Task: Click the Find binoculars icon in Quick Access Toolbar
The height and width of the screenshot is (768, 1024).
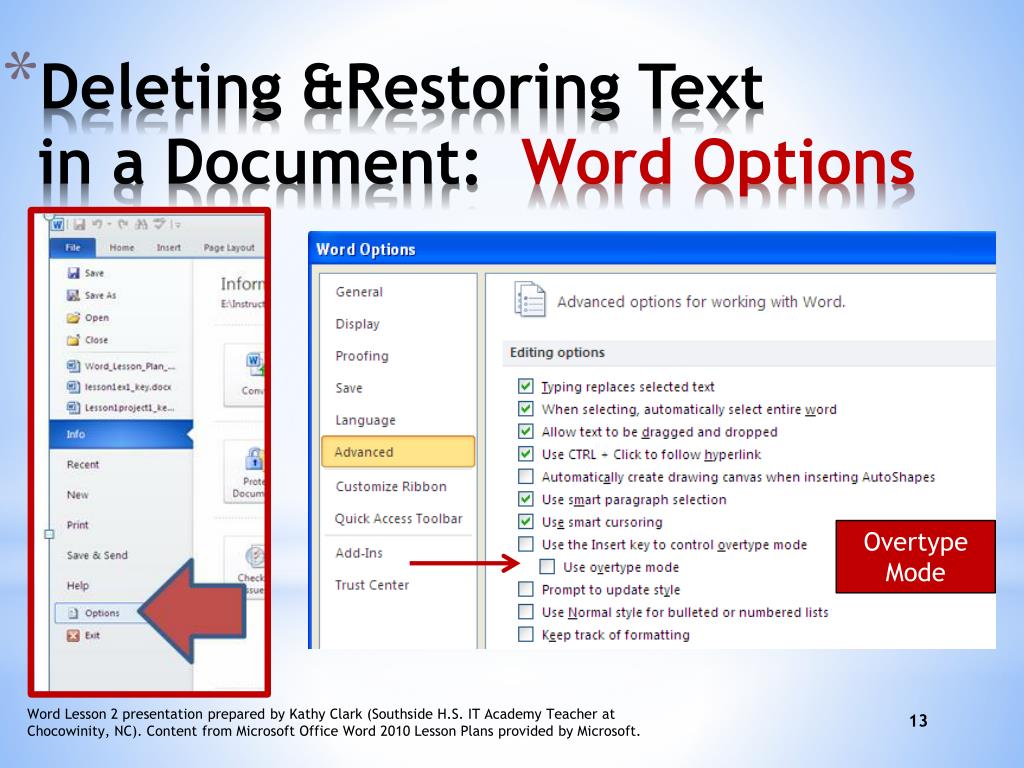Action: point(141,225)
